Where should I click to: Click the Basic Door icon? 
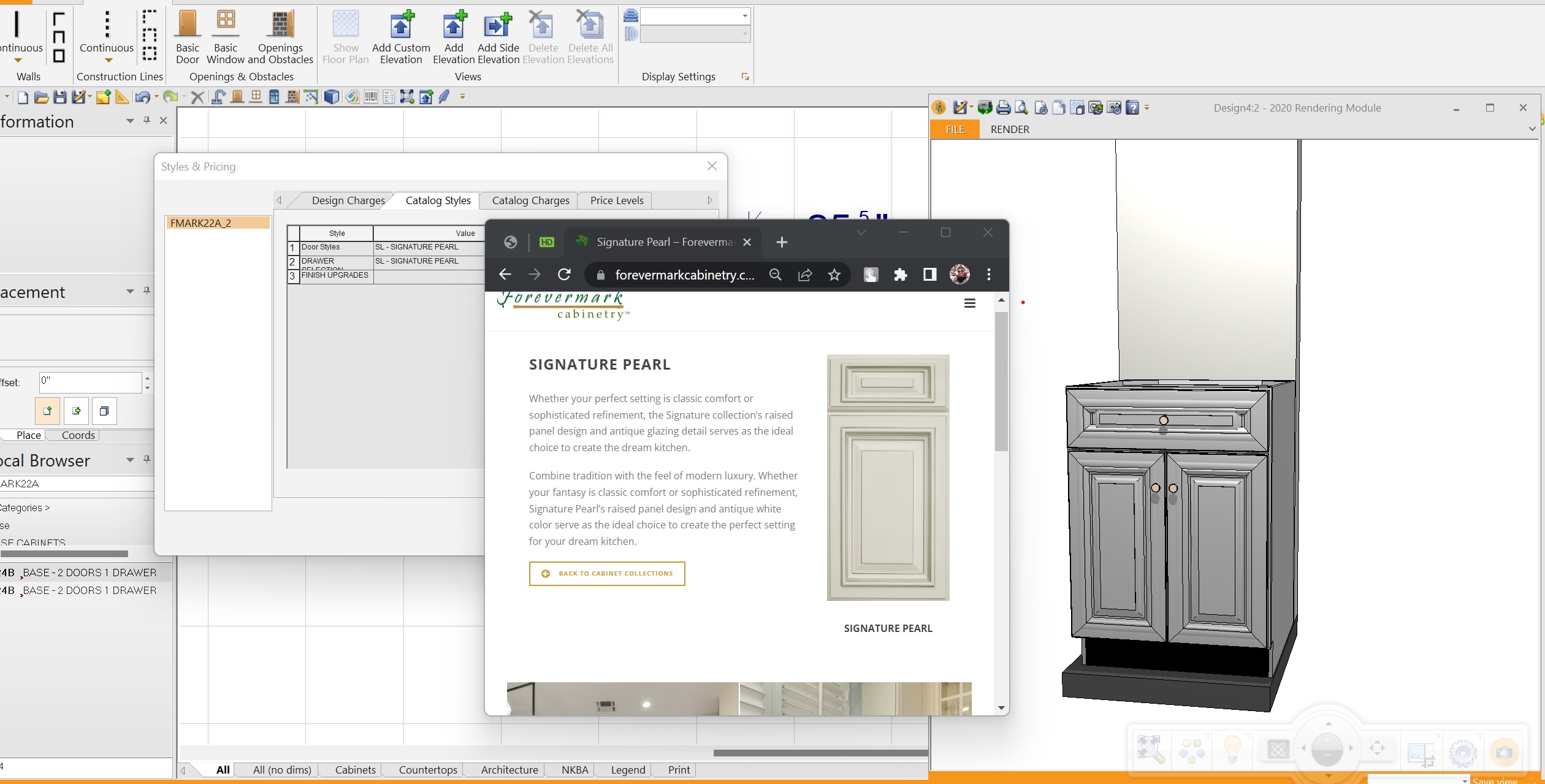187,37
